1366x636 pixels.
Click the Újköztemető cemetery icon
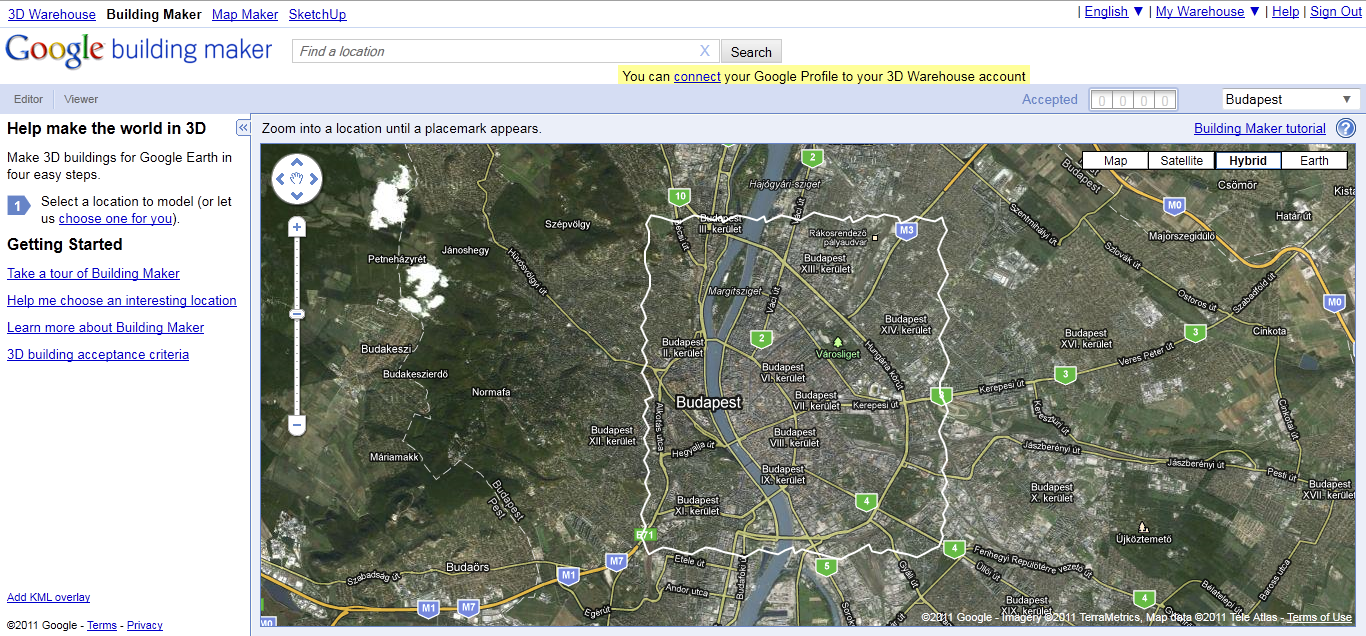[x=1143, y=527]
